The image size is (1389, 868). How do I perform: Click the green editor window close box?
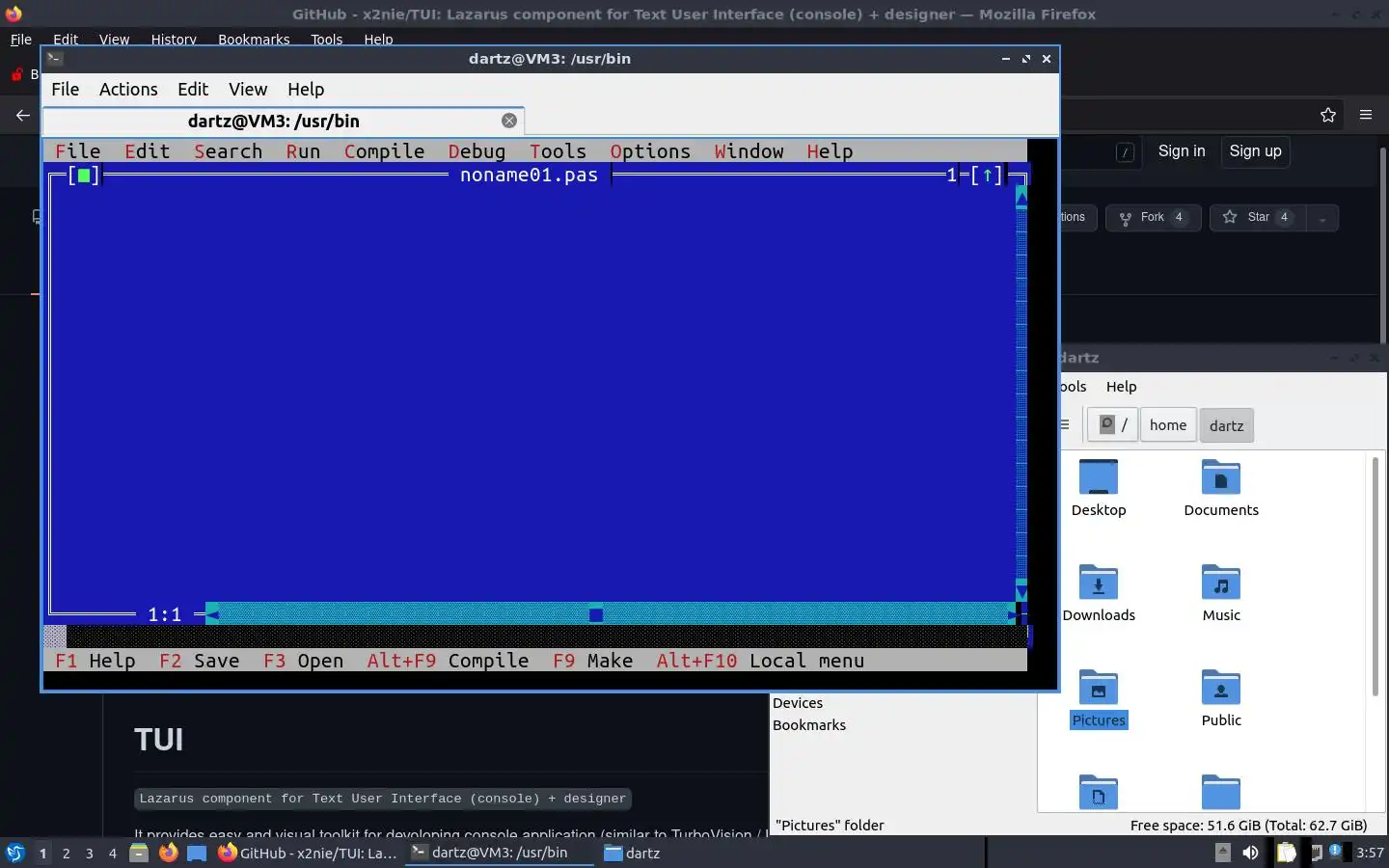pos(84,176)
